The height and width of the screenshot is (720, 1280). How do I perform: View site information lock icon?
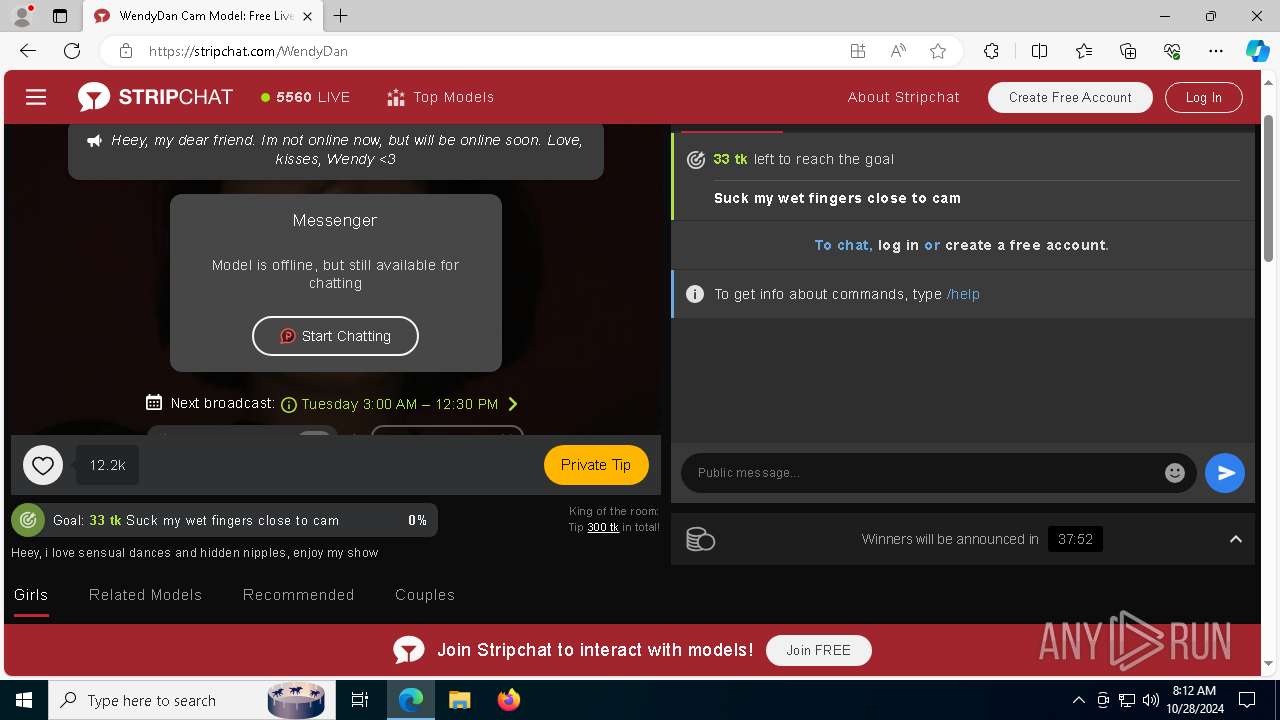coord(125,51)
